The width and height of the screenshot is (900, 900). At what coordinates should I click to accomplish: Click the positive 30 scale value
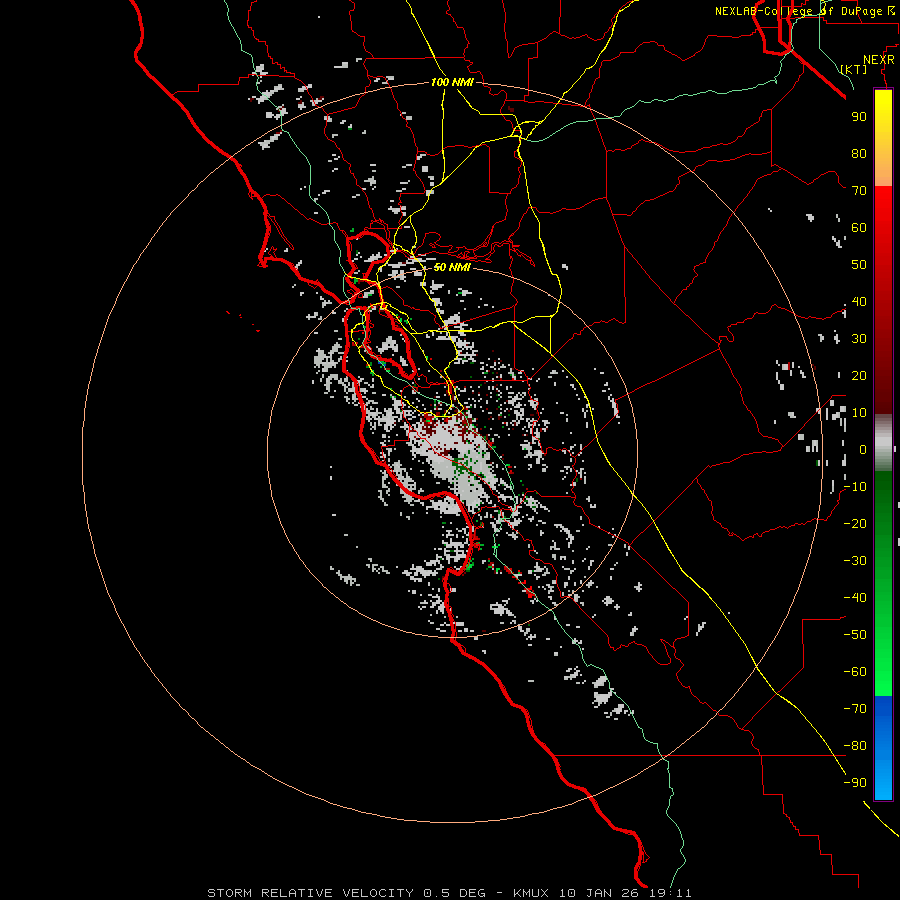[859, 339]
